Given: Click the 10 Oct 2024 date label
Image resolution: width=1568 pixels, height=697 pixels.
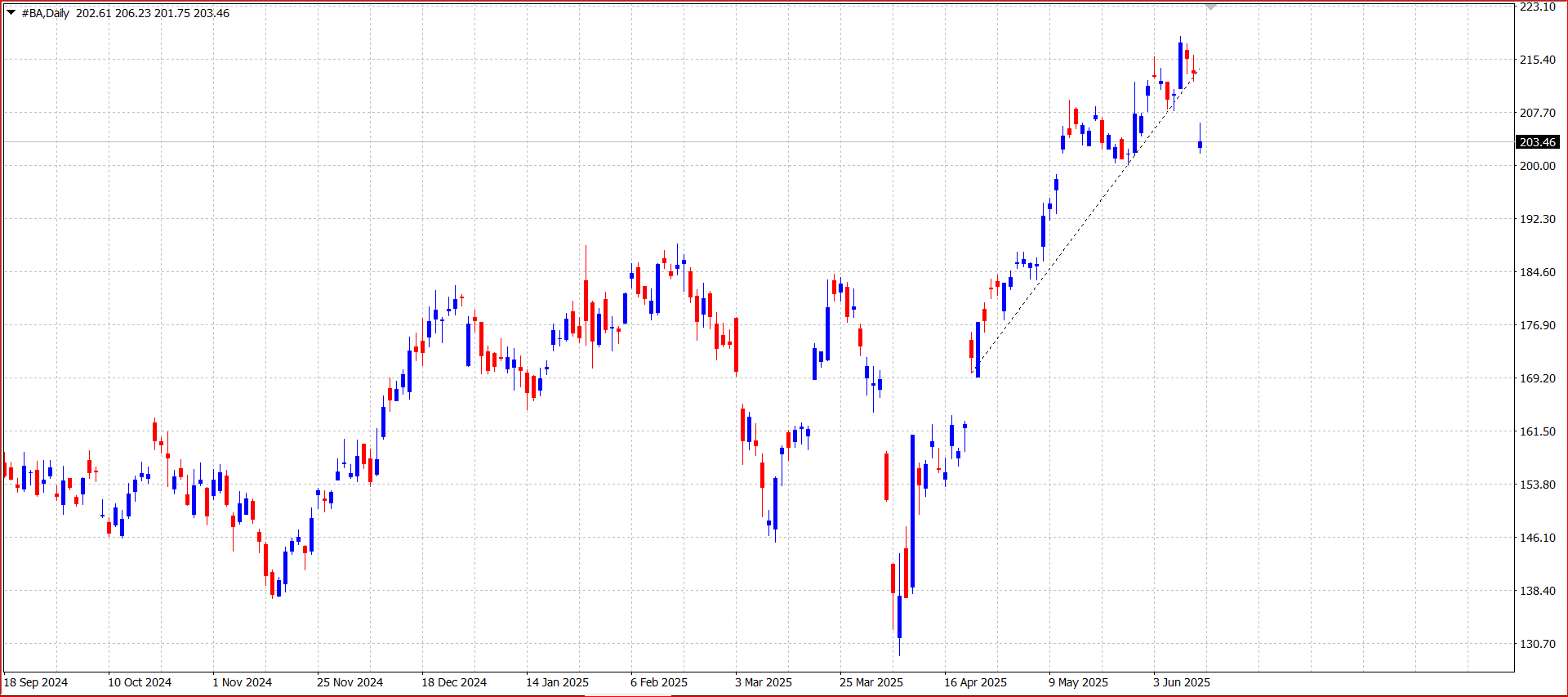Looking at the screenshot, I should click(x=140, y=682).
